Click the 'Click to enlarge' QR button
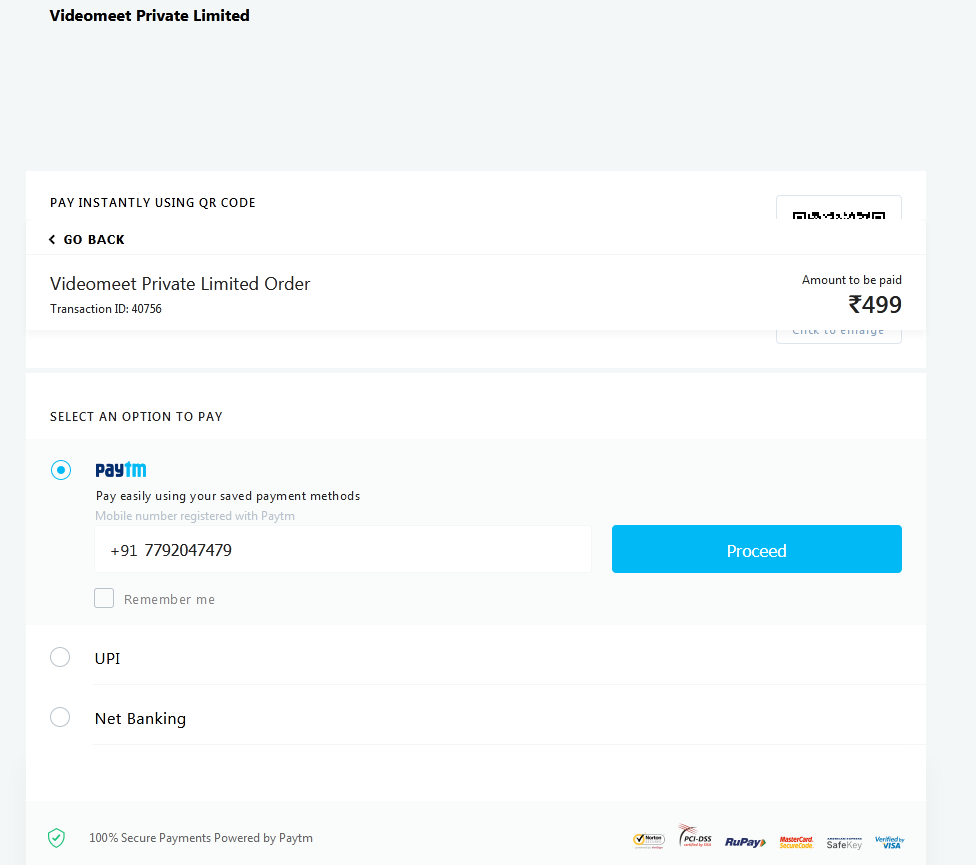Viewport: 976px width, 865px height. point(838,334)
